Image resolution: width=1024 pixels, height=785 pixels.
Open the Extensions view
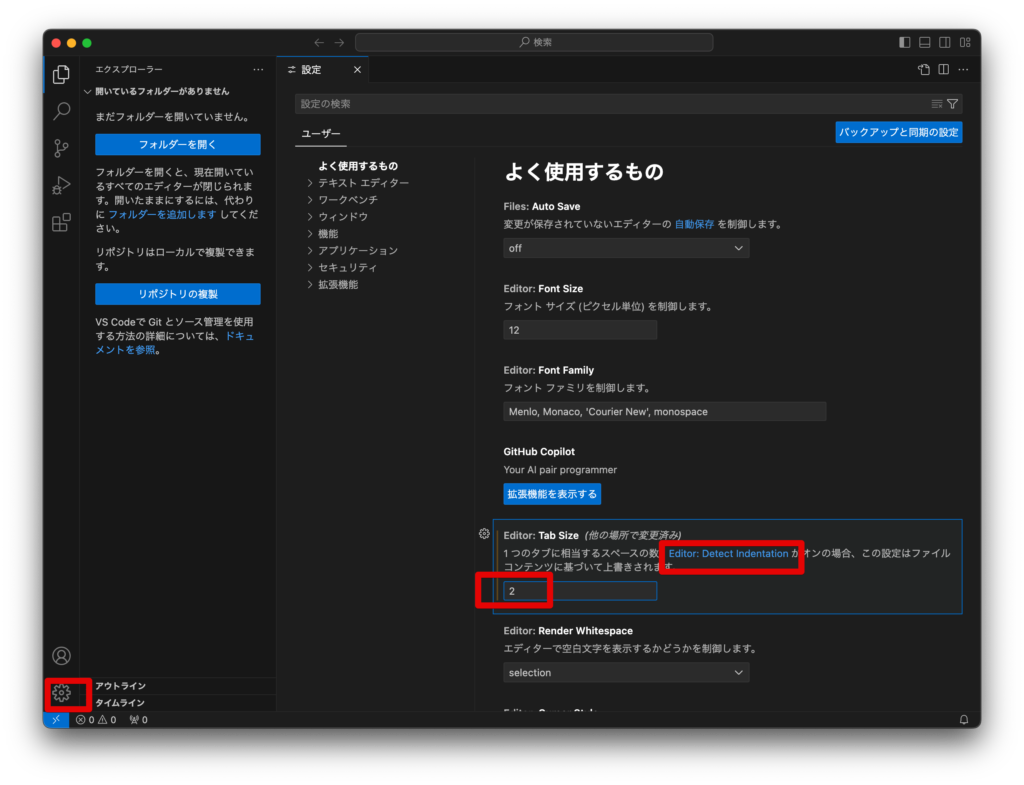tap(61, 223)
